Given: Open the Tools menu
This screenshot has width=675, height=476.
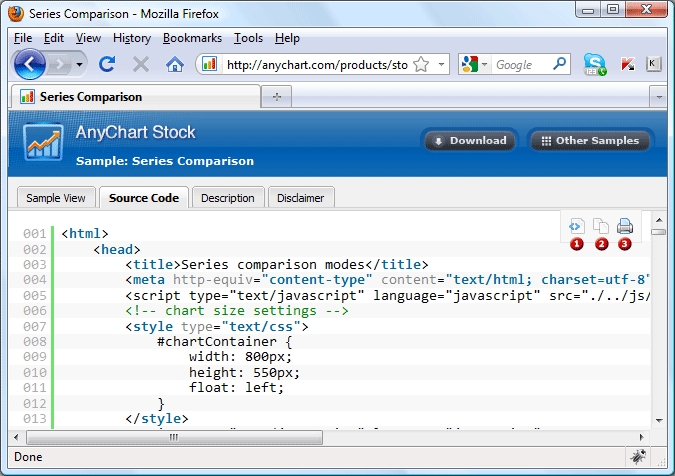Looking at the screenshot, I should pyautogui.click(x=248, y=38).
